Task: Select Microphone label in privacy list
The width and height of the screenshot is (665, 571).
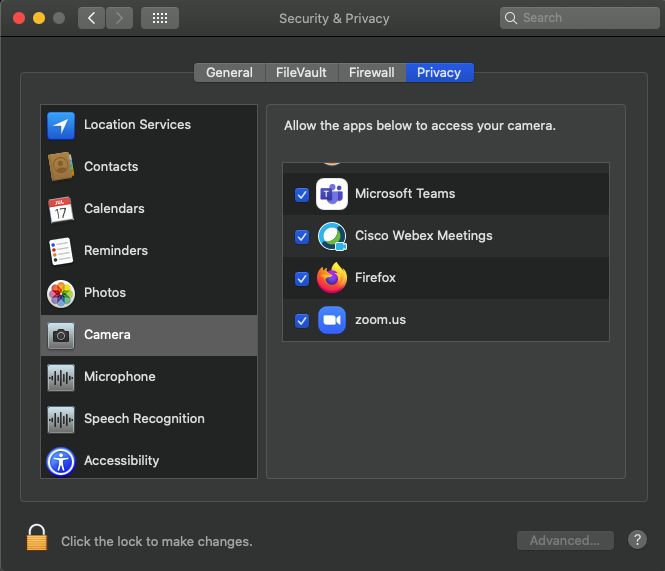Action: [120, 376]
